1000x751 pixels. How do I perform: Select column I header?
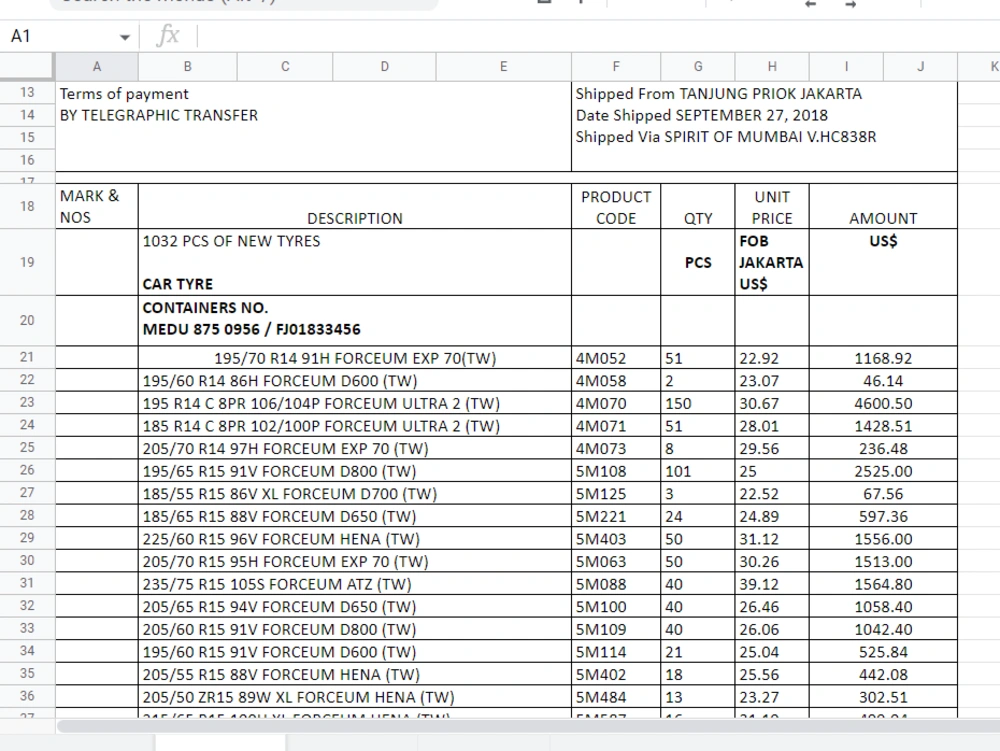click(x=846, y=66)
